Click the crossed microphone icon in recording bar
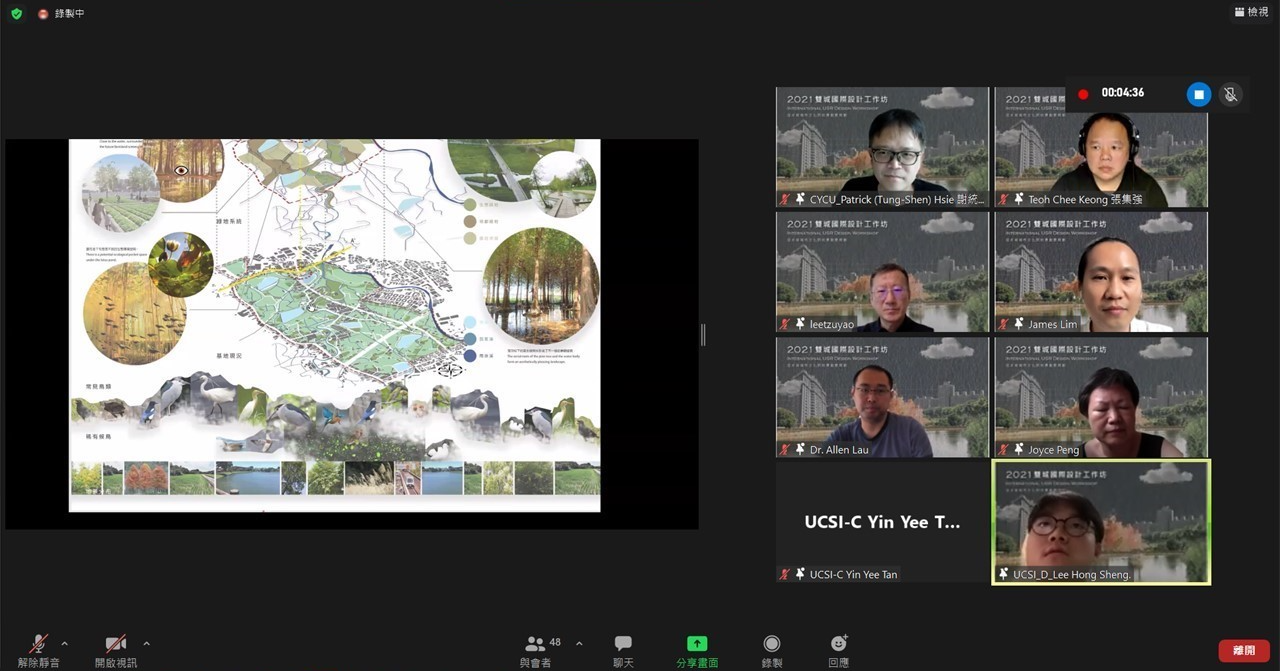 (x=1231, y=94)
